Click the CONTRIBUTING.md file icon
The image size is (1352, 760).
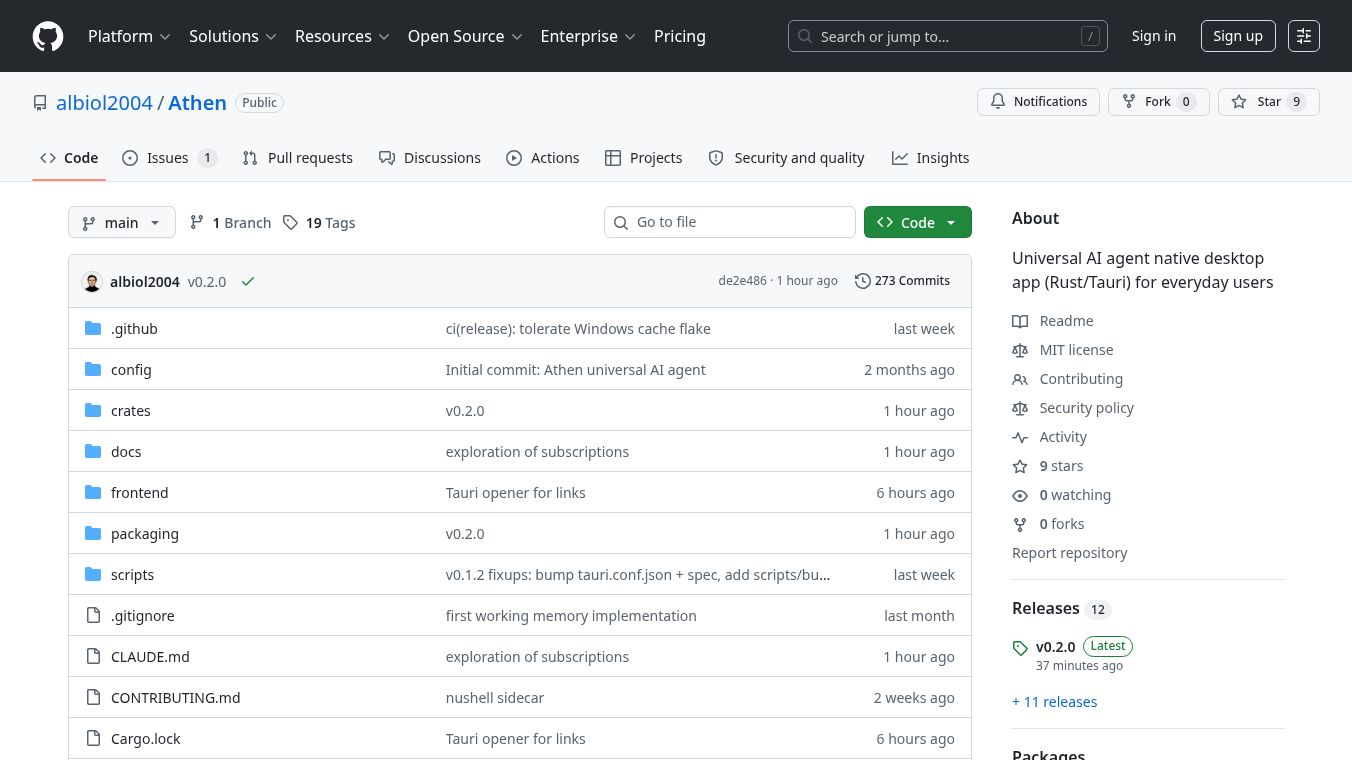(93, 697)
